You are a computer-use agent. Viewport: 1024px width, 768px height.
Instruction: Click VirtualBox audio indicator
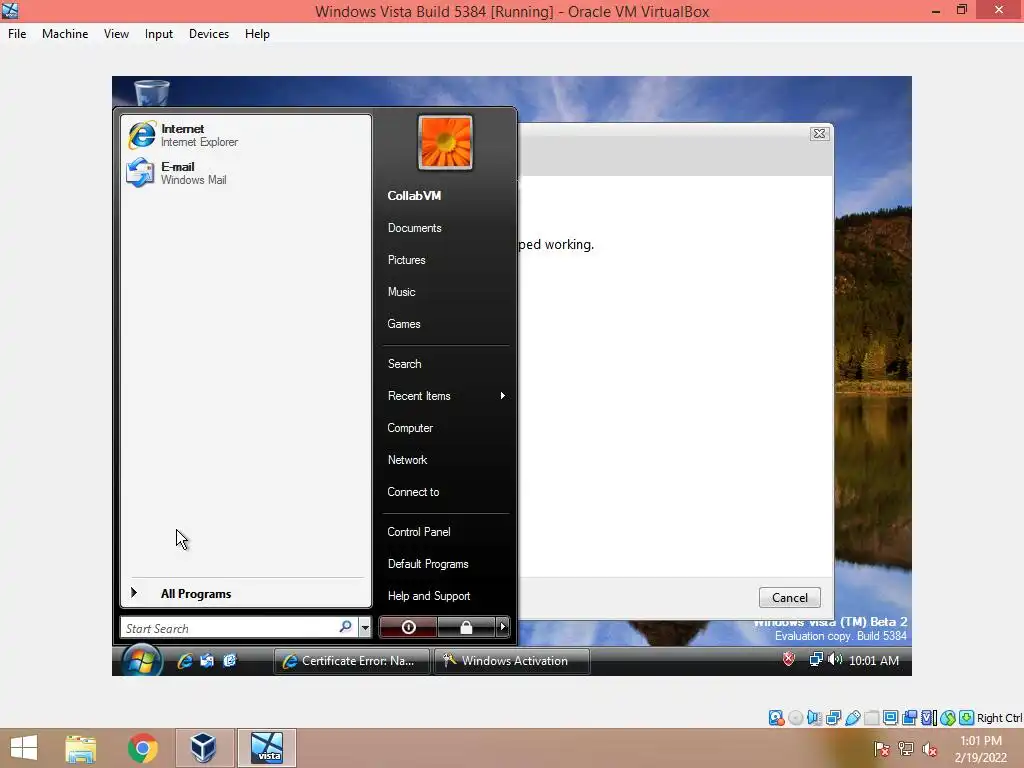(814, 718)
